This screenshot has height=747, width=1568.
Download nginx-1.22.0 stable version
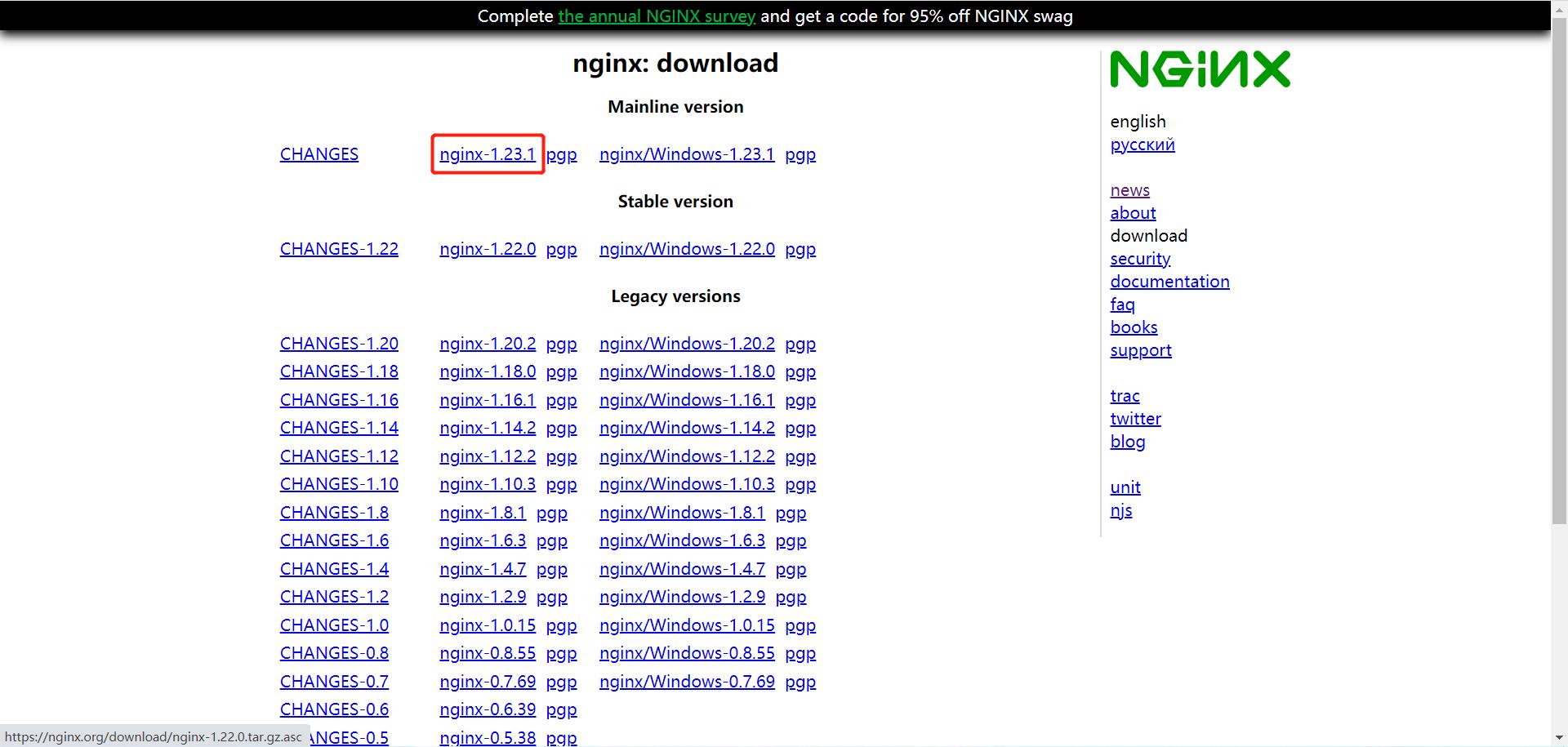(x=488, y=249)
